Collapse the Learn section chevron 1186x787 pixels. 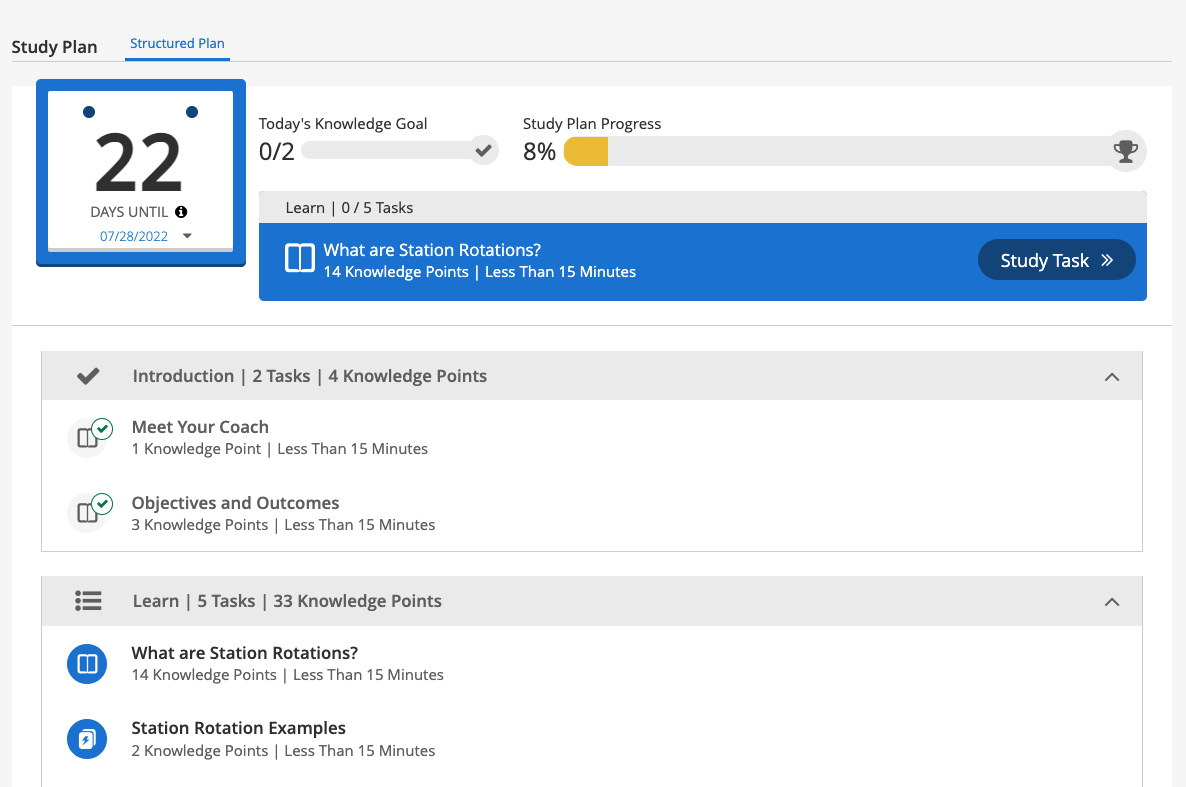(x=1111, y=602)
